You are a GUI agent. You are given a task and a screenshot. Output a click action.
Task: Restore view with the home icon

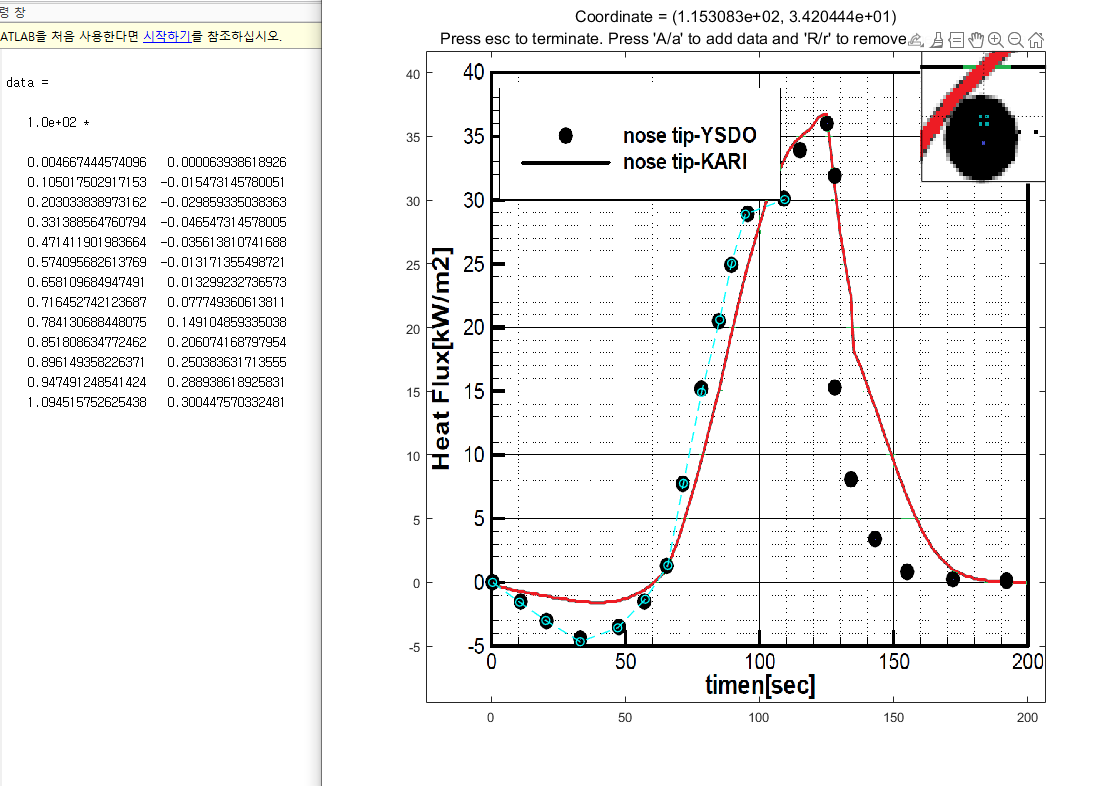(1035, 40)
